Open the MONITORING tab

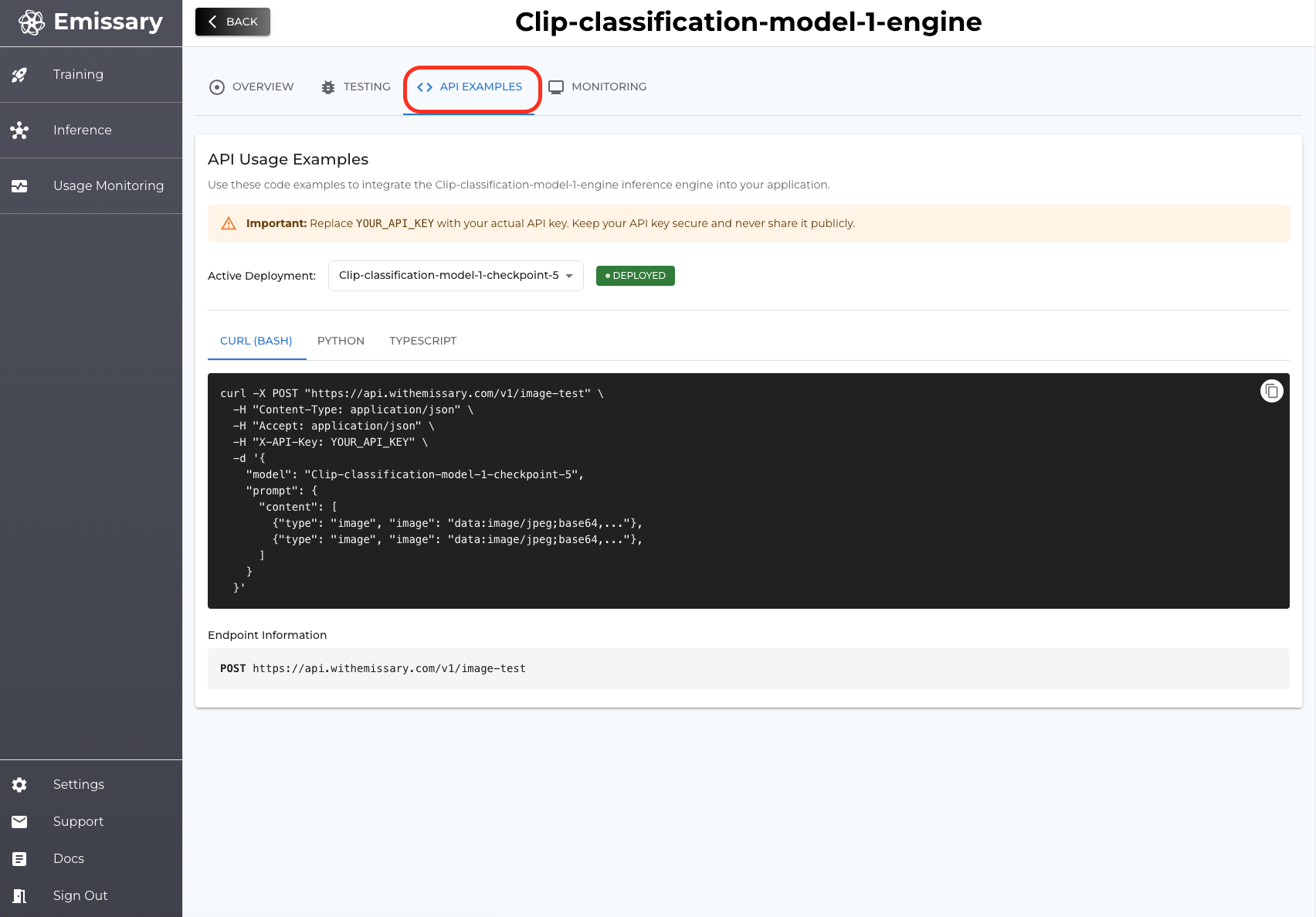point(598,87)
